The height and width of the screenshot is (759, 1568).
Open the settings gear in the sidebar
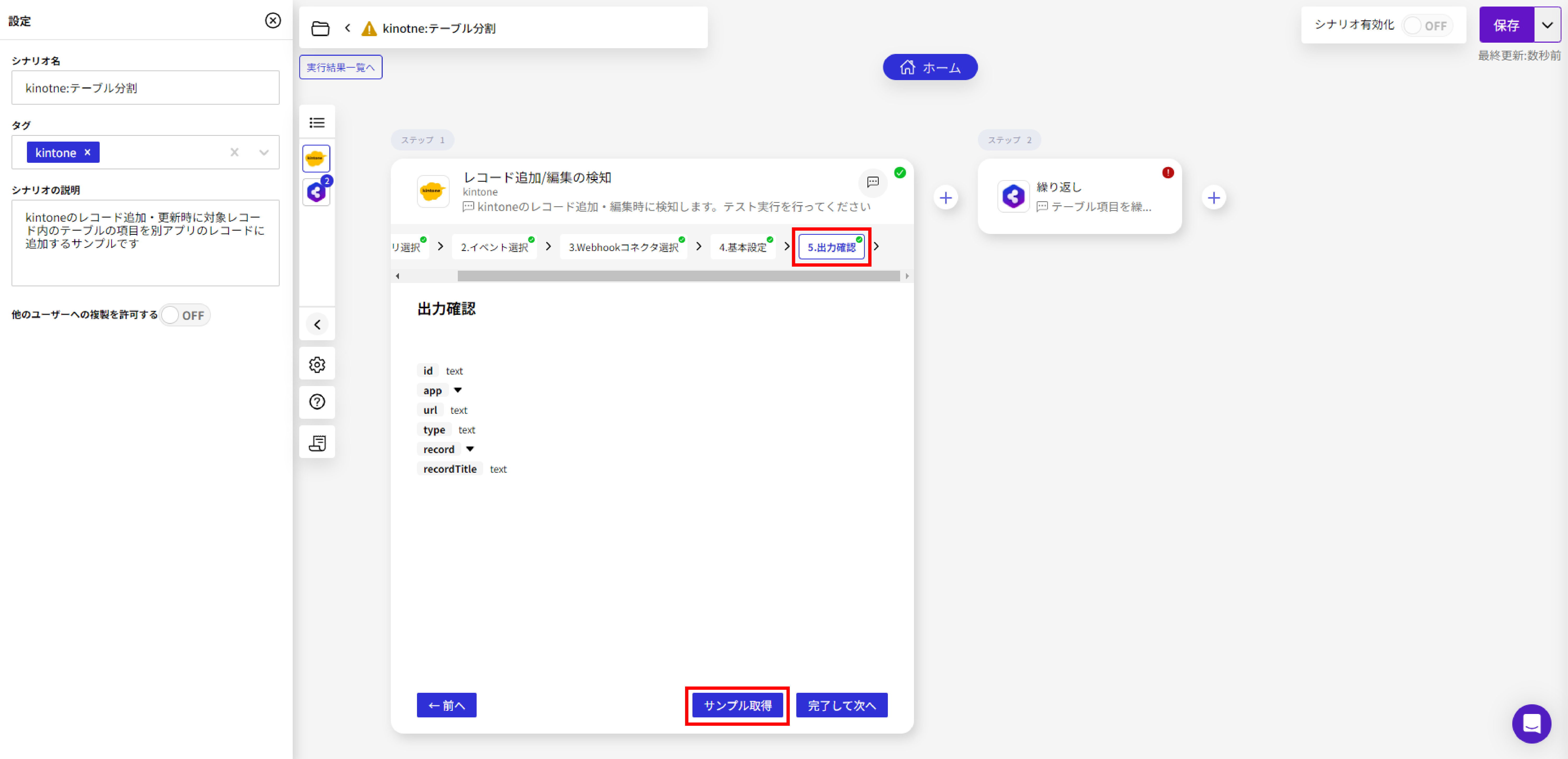pos(317,364)
